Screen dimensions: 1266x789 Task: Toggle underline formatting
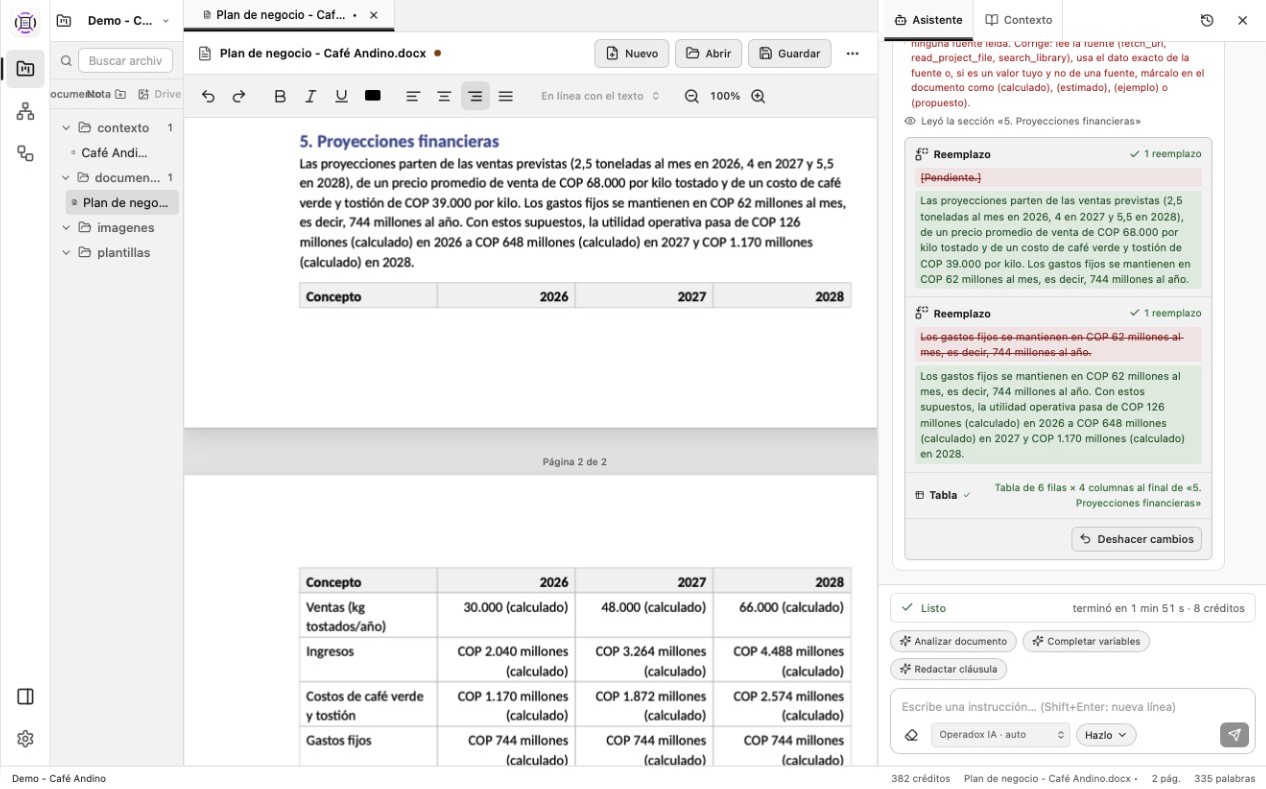tap(341, 96)
